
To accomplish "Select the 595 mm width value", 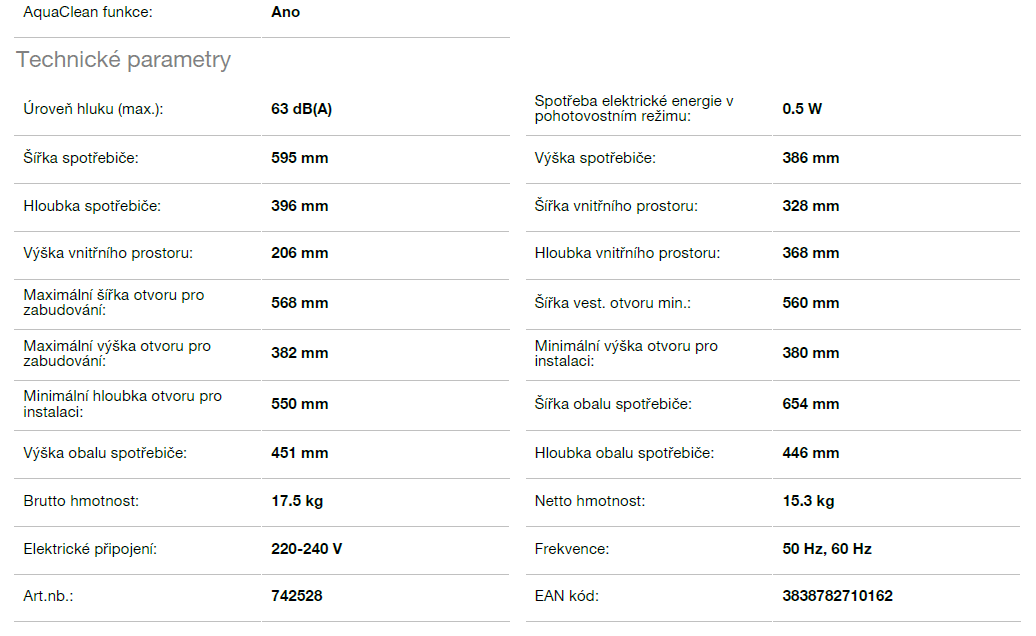I will [299, 158].
